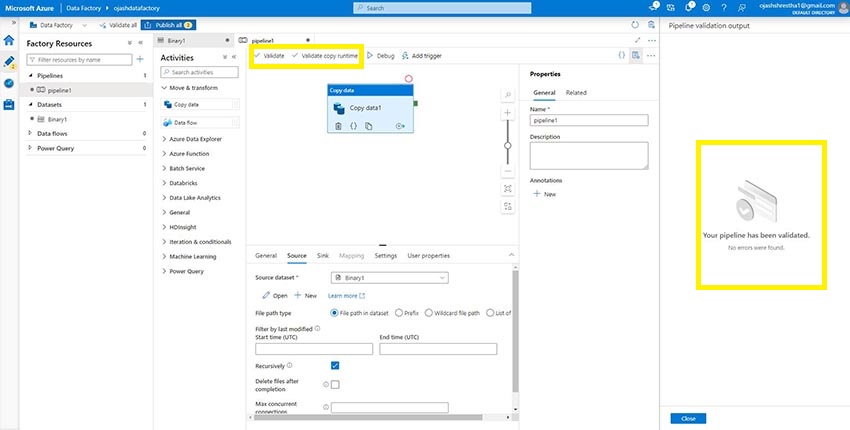Open the Monitor gauge hub
850x430 pixels.
(x=9, y=83)
